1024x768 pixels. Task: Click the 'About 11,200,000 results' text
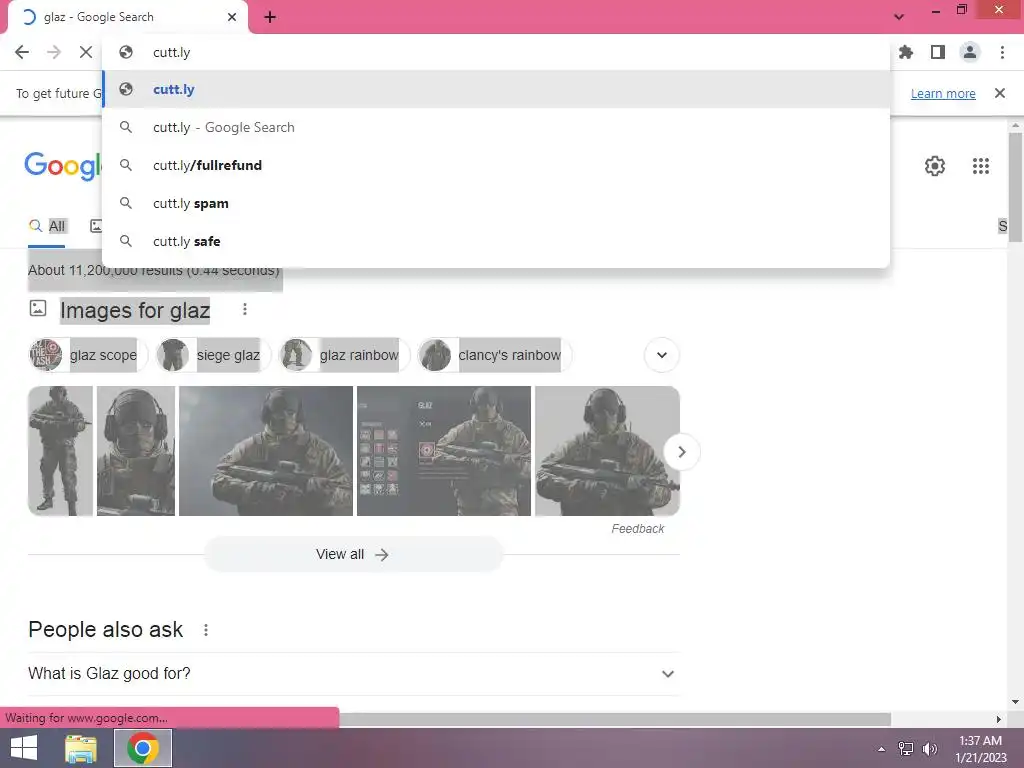(x=154, y=270)
